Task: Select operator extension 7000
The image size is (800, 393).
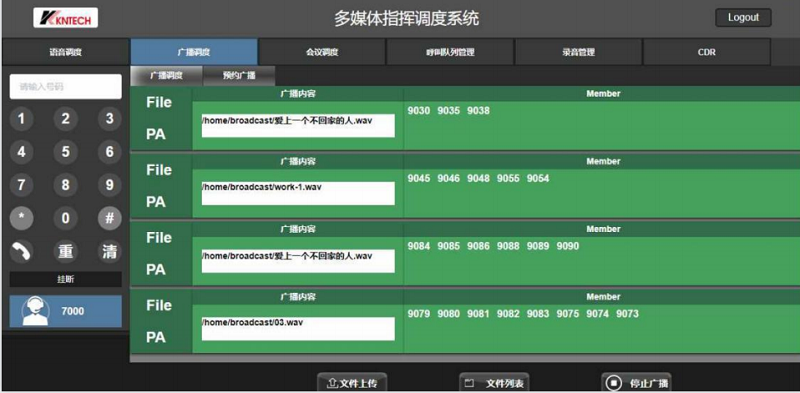Action: pyautogui.click(x=65, y=311)
